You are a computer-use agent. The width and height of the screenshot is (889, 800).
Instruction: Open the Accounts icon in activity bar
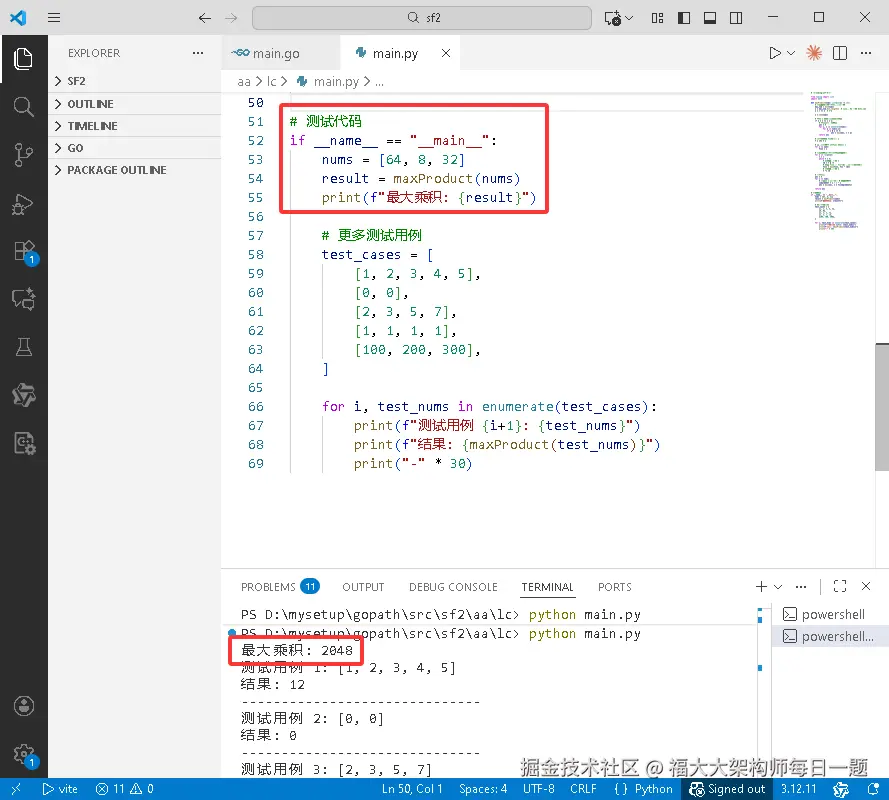tap(23, 706)
